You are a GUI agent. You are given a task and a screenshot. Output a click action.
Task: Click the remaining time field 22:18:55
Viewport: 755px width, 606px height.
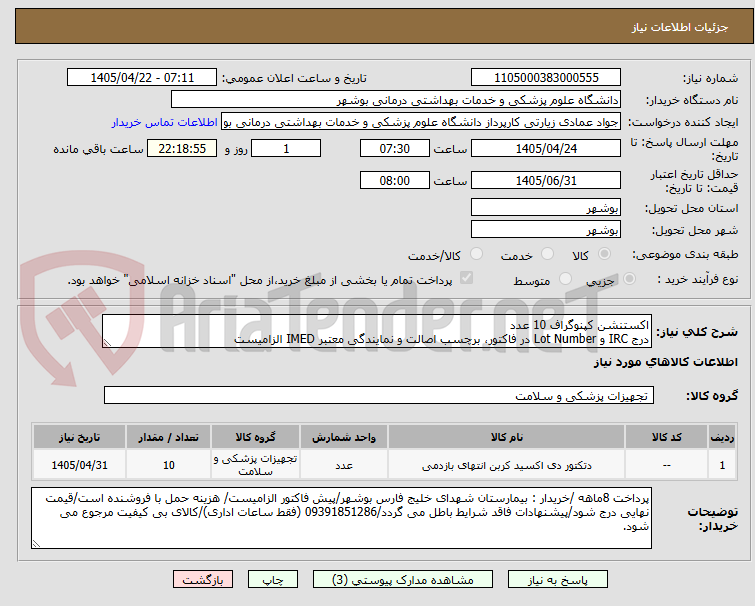coord(182,148)
